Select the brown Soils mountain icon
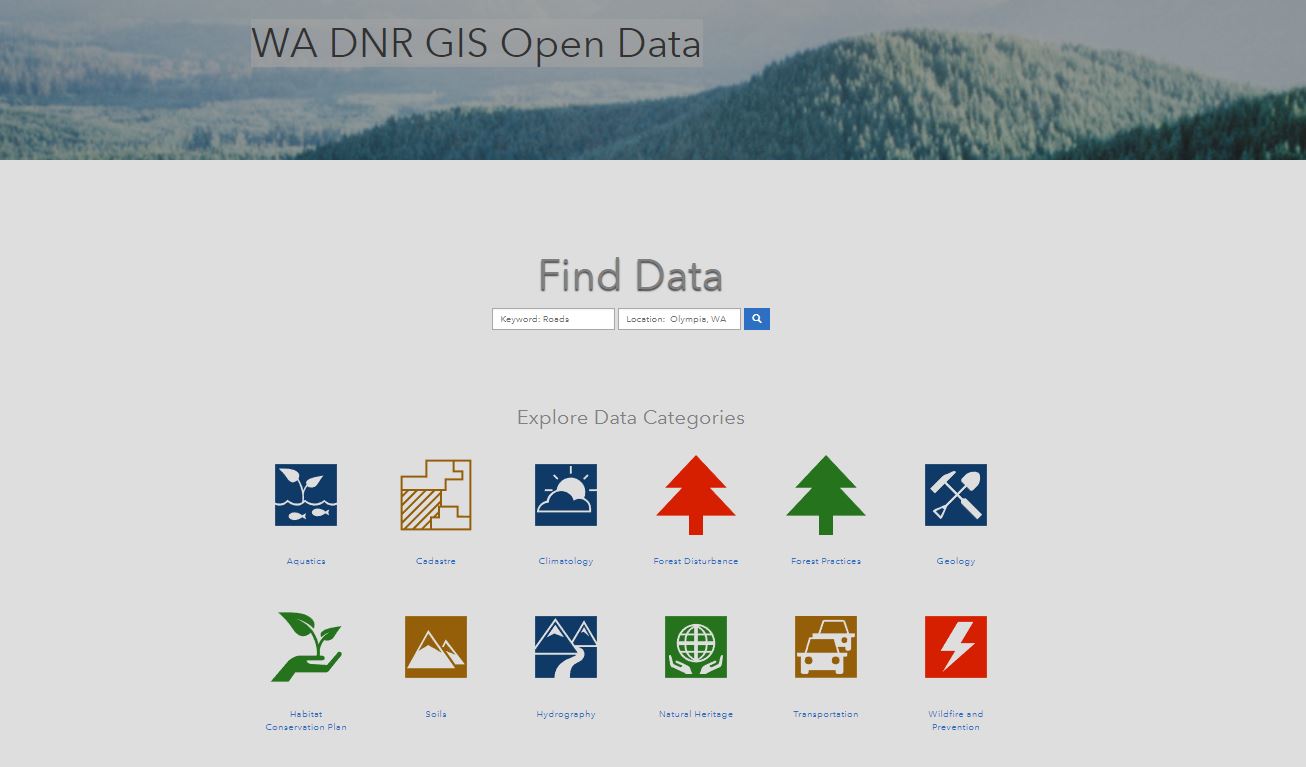1306x767 pixels. 436,647
